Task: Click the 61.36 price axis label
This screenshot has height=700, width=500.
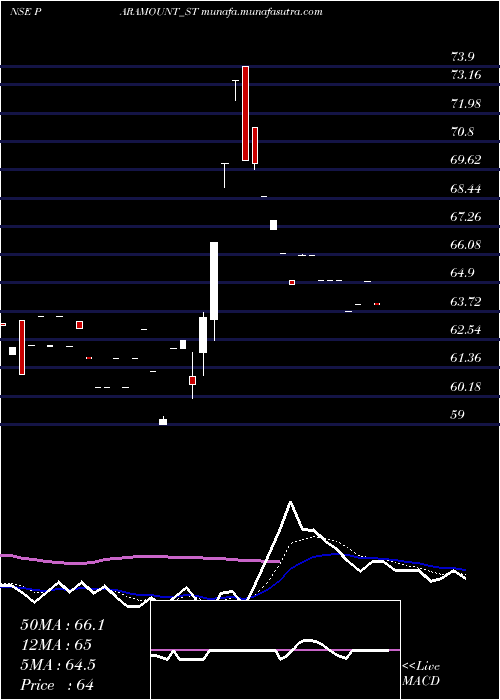Action: [x=466, y=358]
